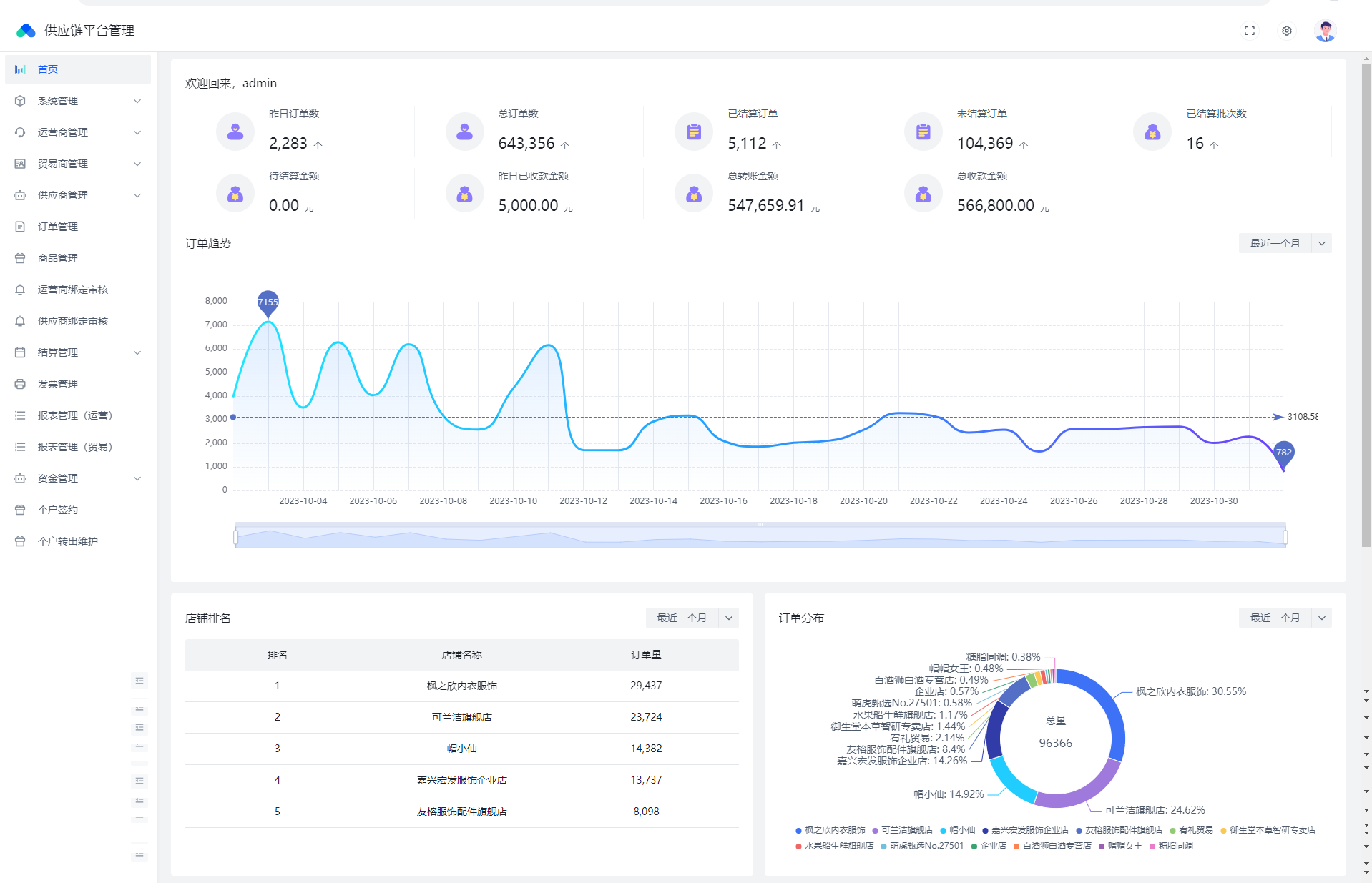Click left handle of chart zoom slider

coord(235,537)
